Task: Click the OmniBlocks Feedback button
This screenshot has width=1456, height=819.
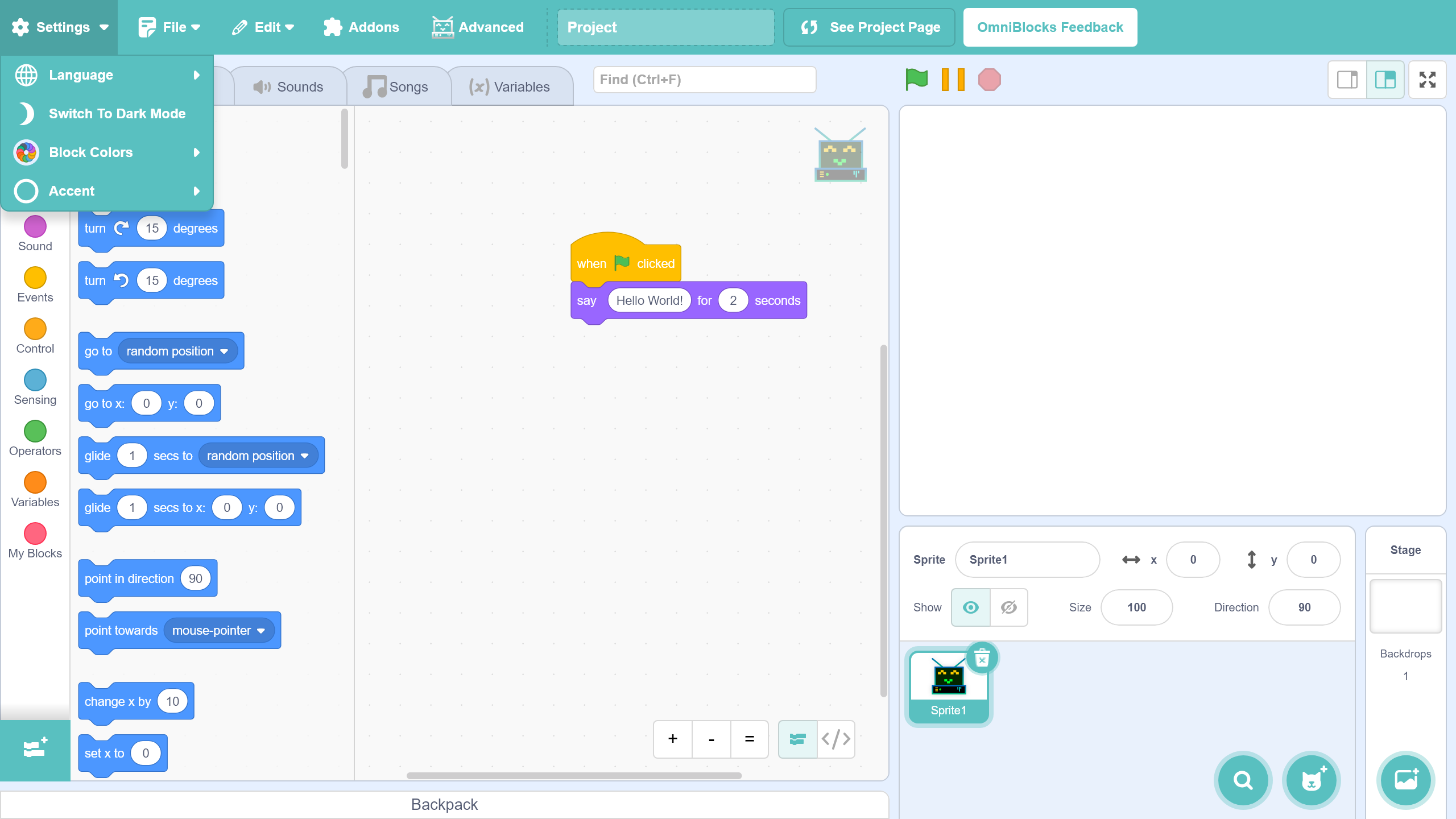Action: point(1049,27)
